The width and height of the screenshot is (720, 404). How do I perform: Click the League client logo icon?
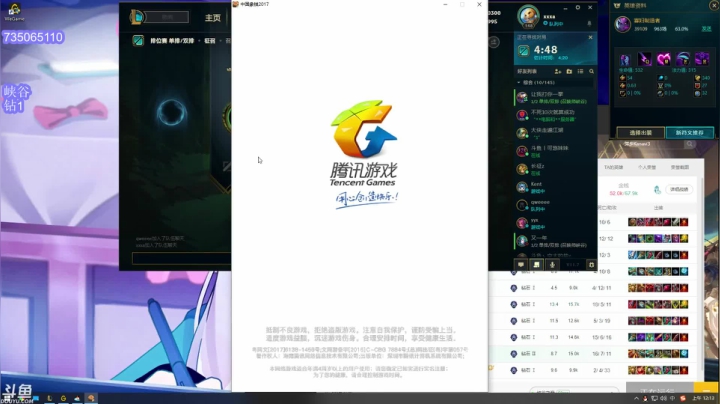coord(137,17)
